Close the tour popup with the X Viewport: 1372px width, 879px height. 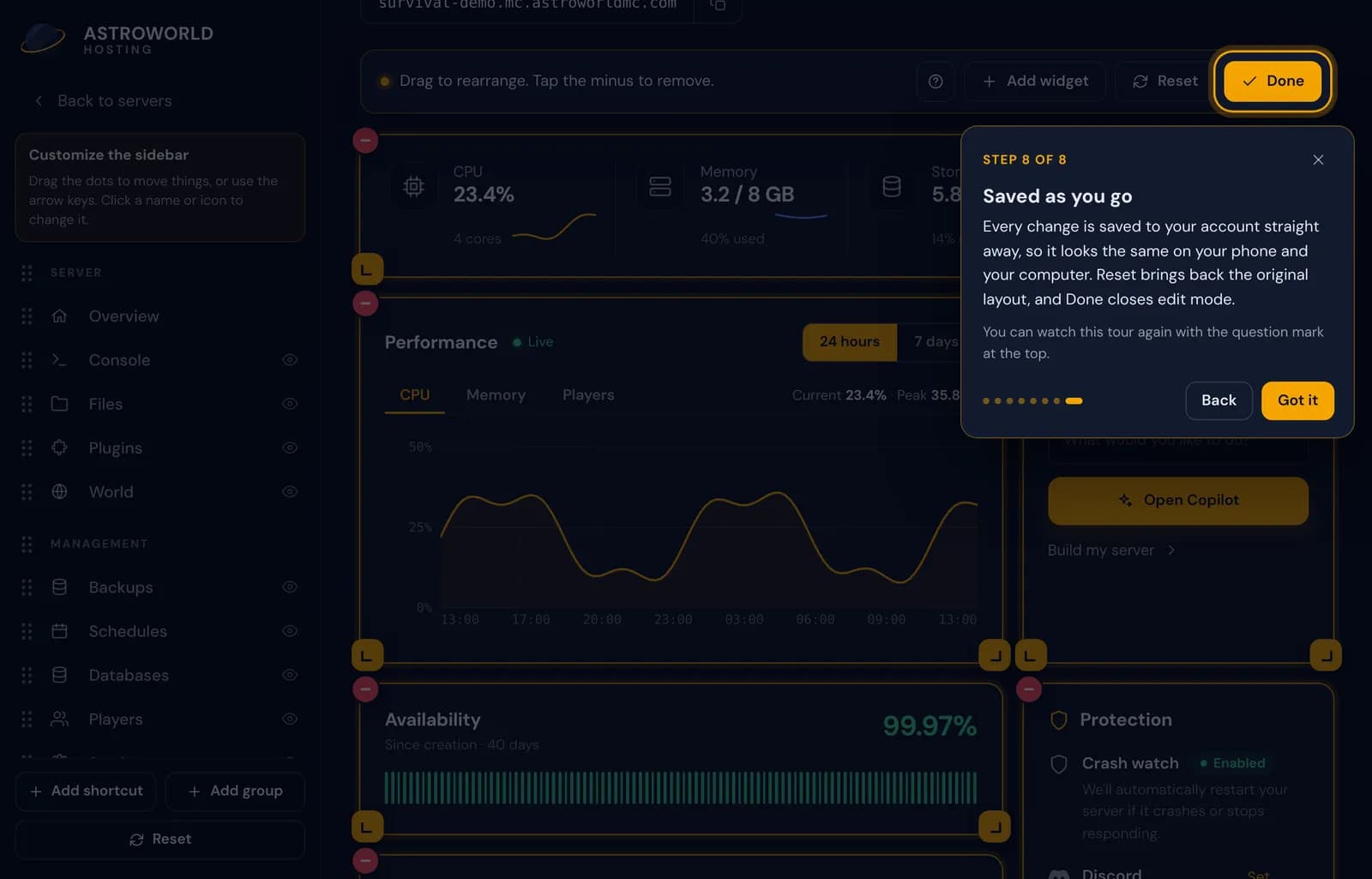(1318, 160)
